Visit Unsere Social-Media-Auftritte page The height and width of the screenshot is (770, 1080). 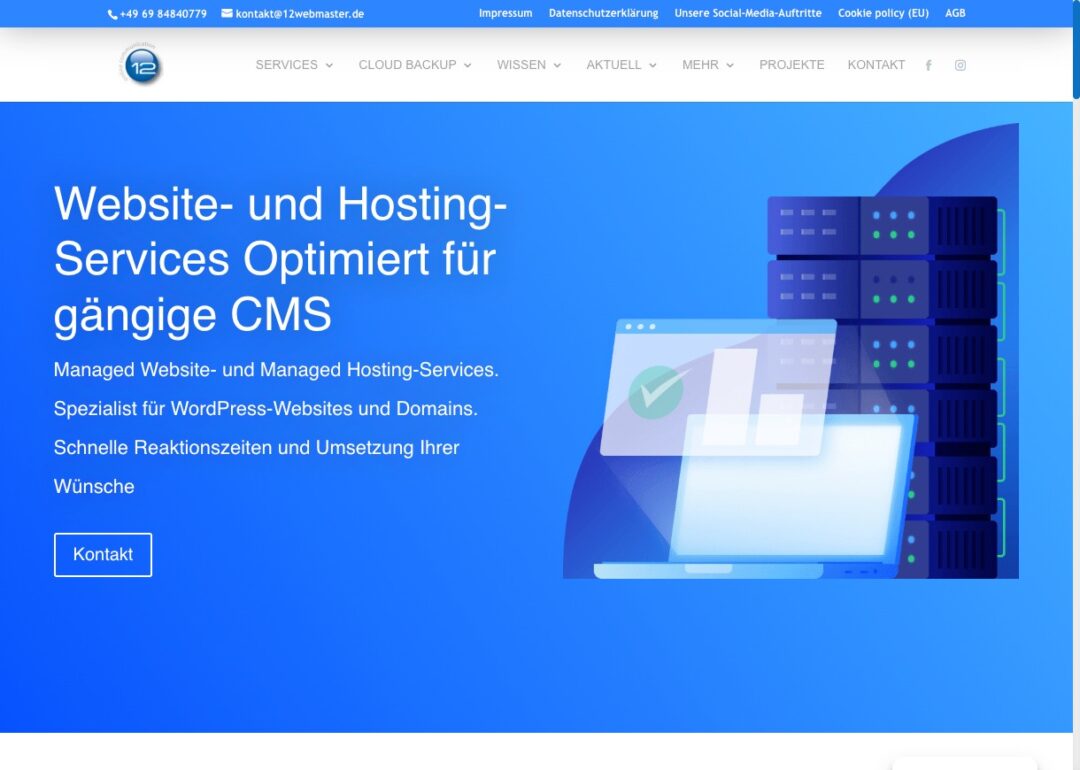[747, 14]
